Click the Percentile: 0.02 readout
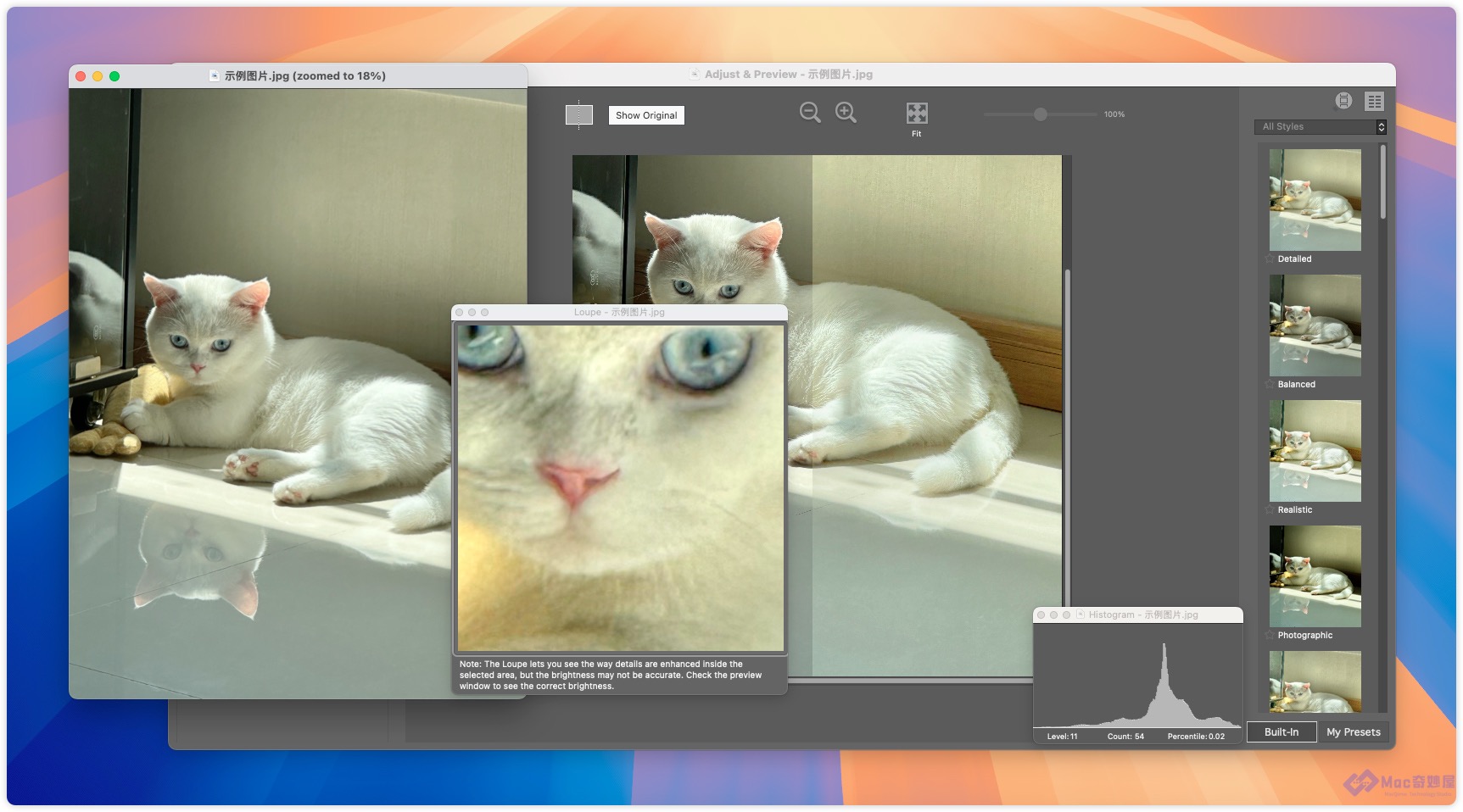1463x812 pixels. tap(1196, 736)
